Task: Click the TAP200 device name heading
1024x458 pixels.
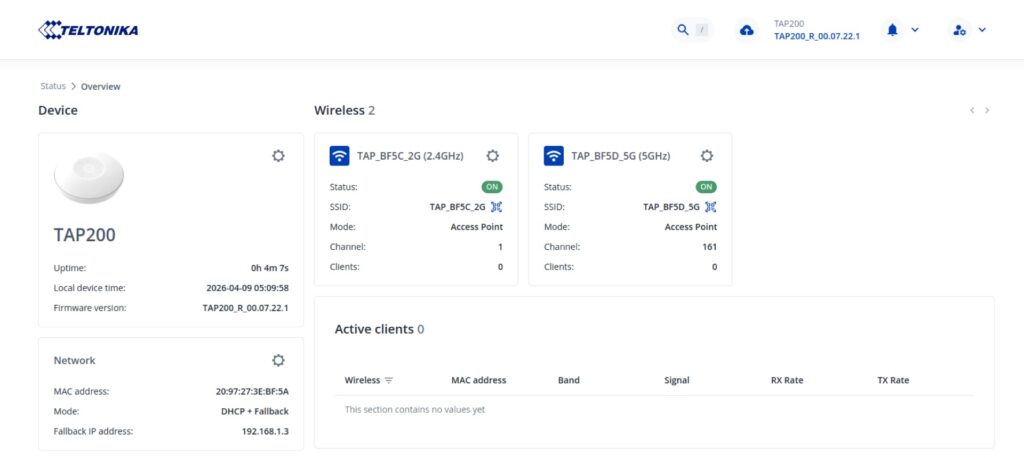Action: click(x=85, y=235)
